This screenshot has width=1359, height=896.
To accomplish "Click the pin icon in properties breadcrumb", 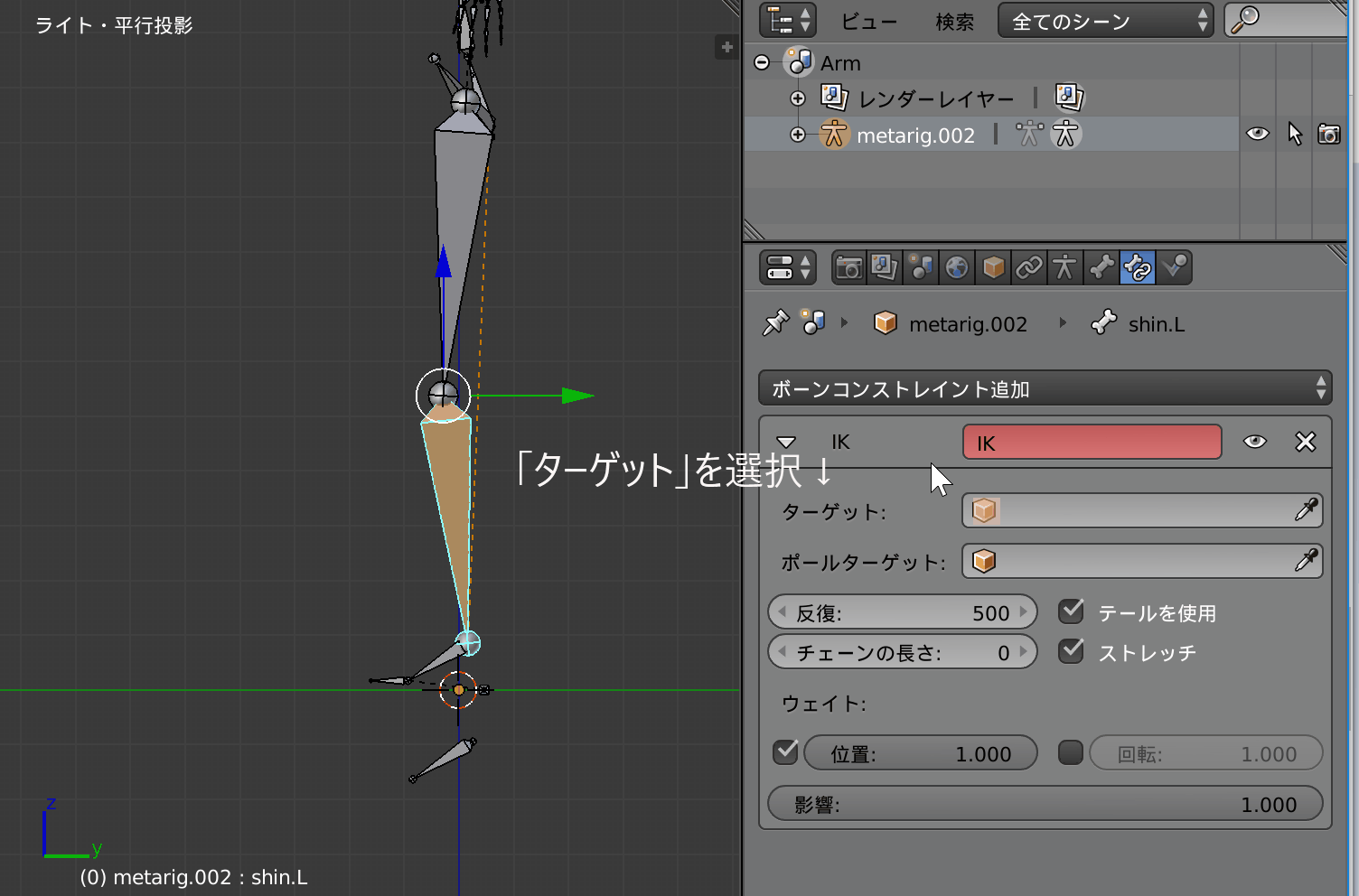I will coord(775,323).
